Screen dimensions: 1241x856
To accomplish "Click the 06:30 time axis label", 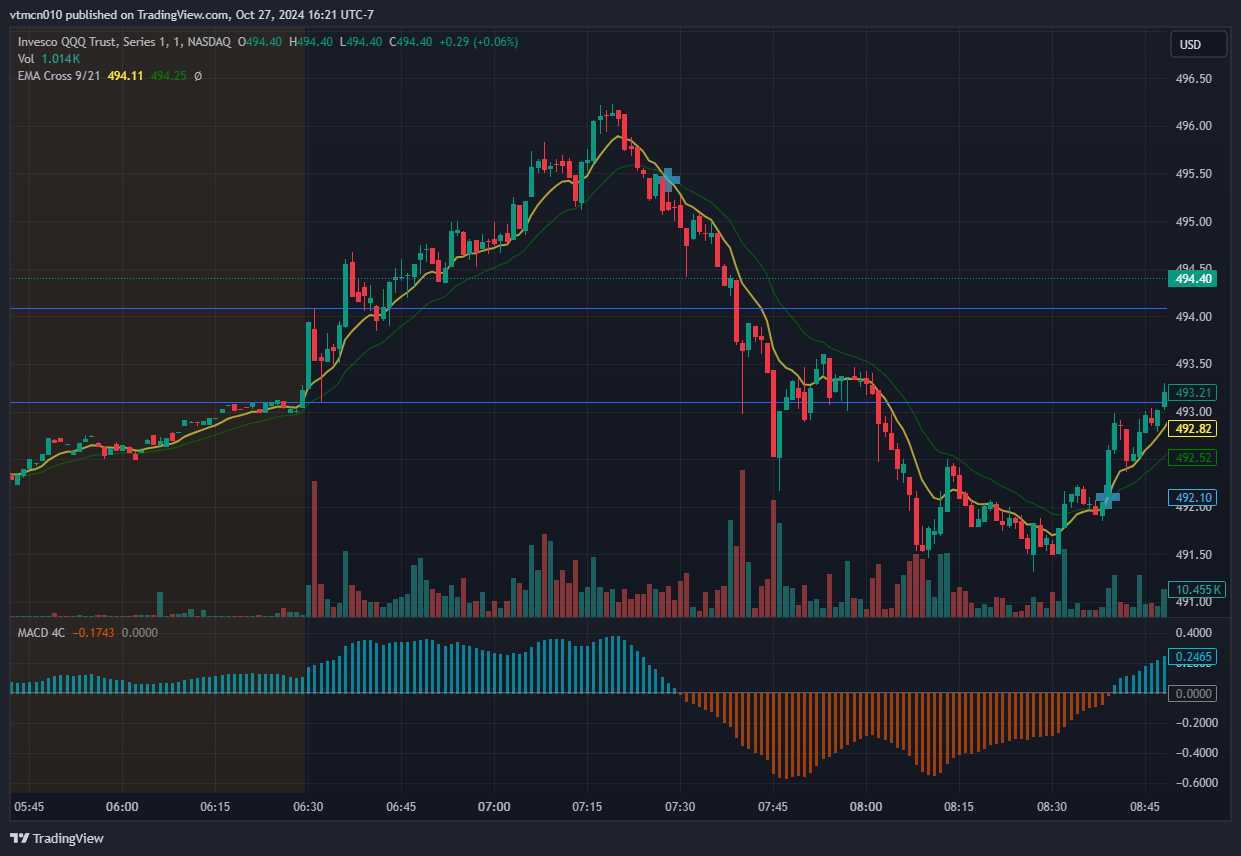I will (308, 806).
